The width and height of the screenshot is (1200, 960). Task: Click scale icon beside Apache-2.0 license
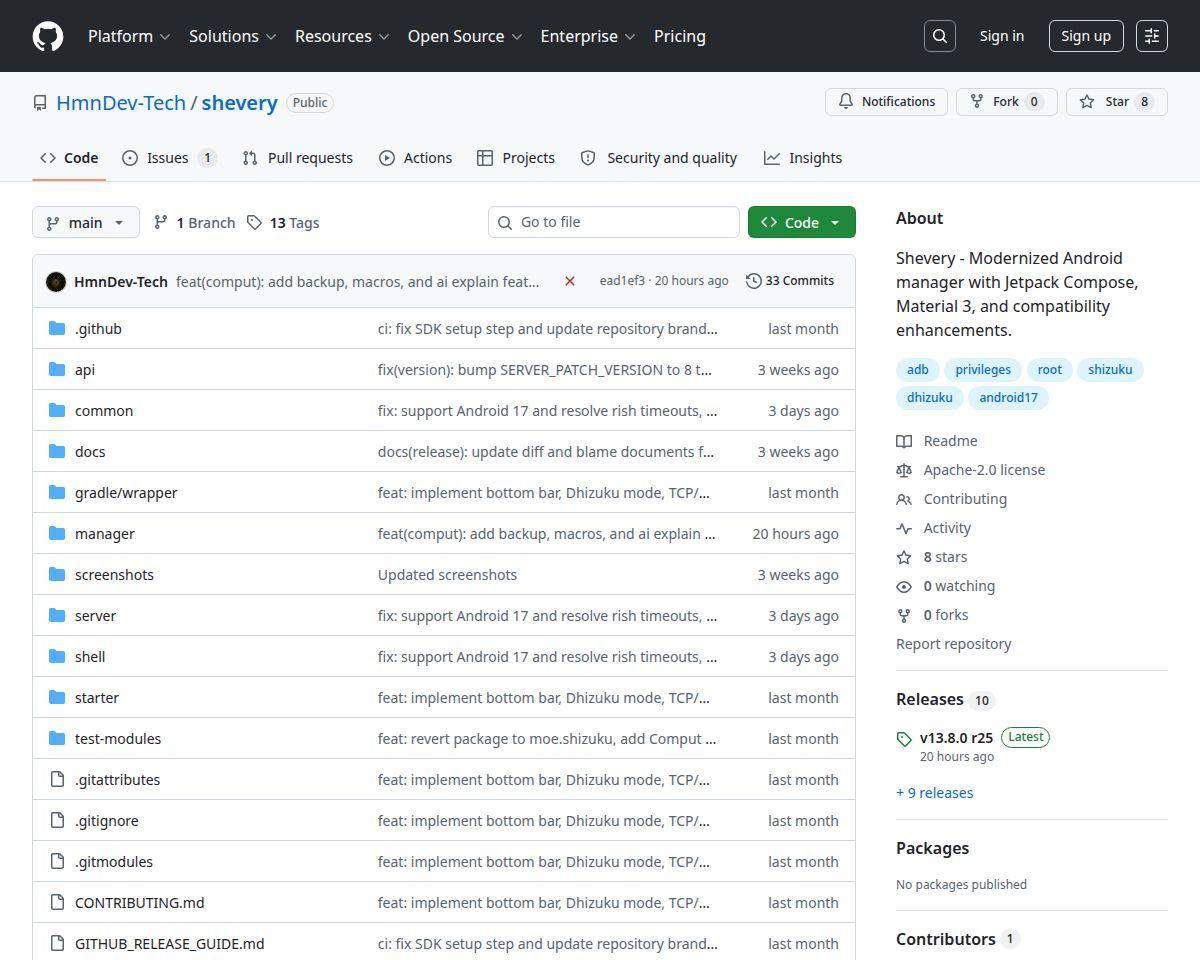pyautogui.click(x=904, y=470)
